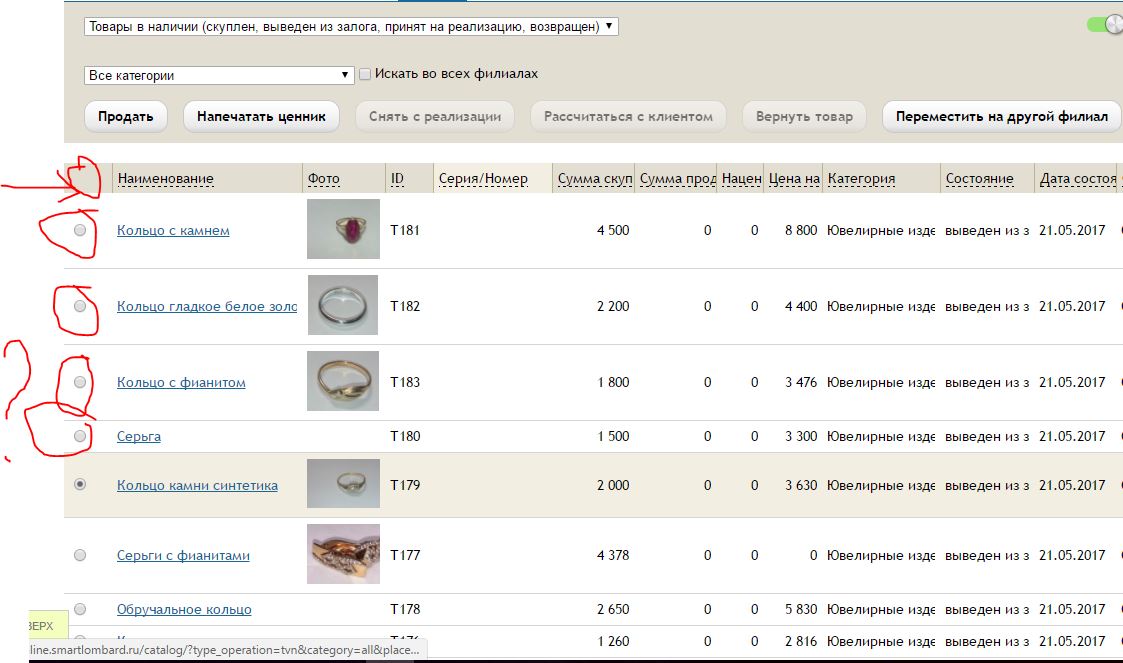The height and width of the screenshot is (663, 1123).
Task: Select radio button for Серьга row
Action: click(80, 436)
